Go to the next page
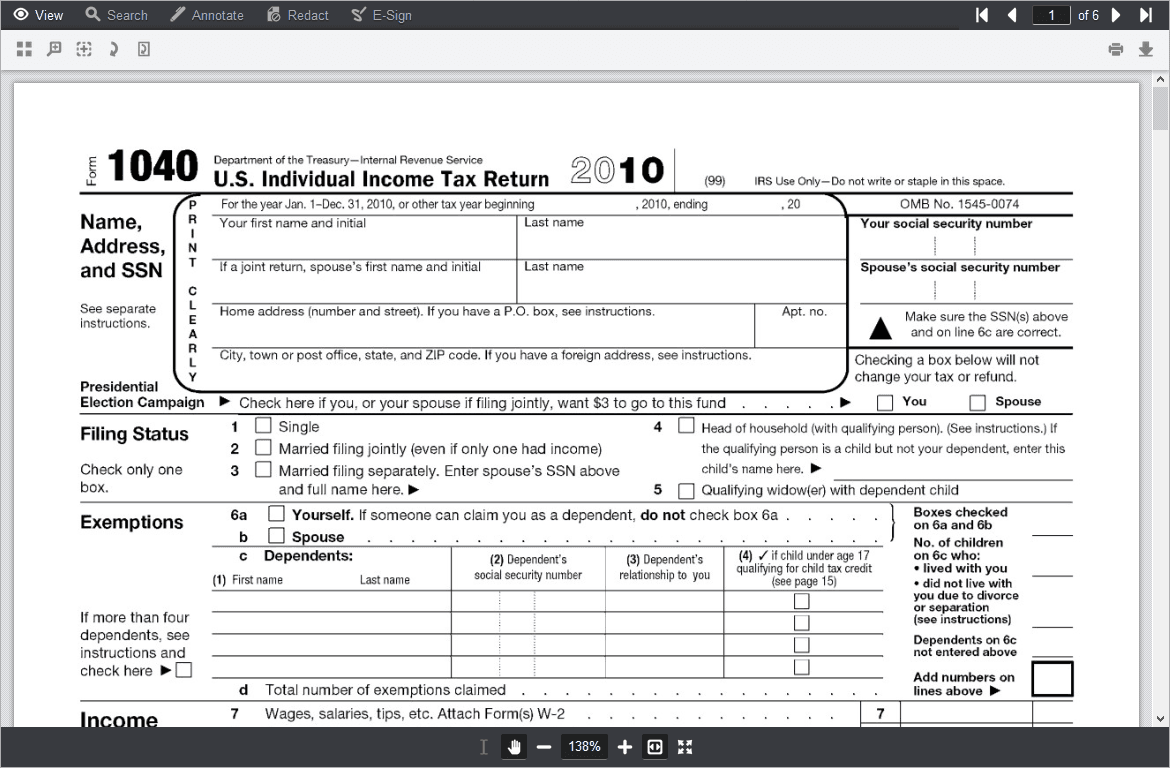 1116,15
